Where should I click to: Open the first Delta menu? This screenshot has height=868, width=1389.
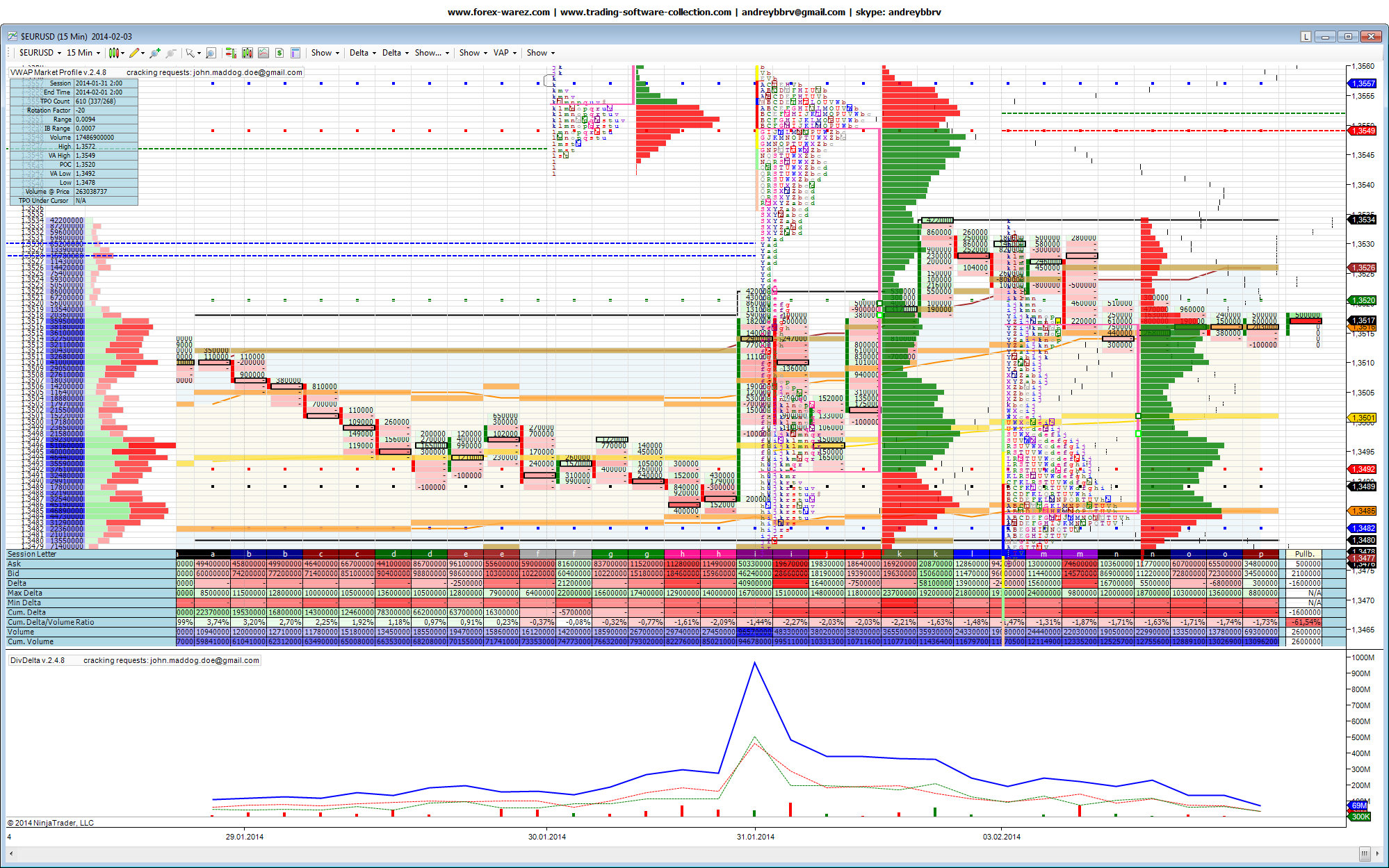[362, 53]
